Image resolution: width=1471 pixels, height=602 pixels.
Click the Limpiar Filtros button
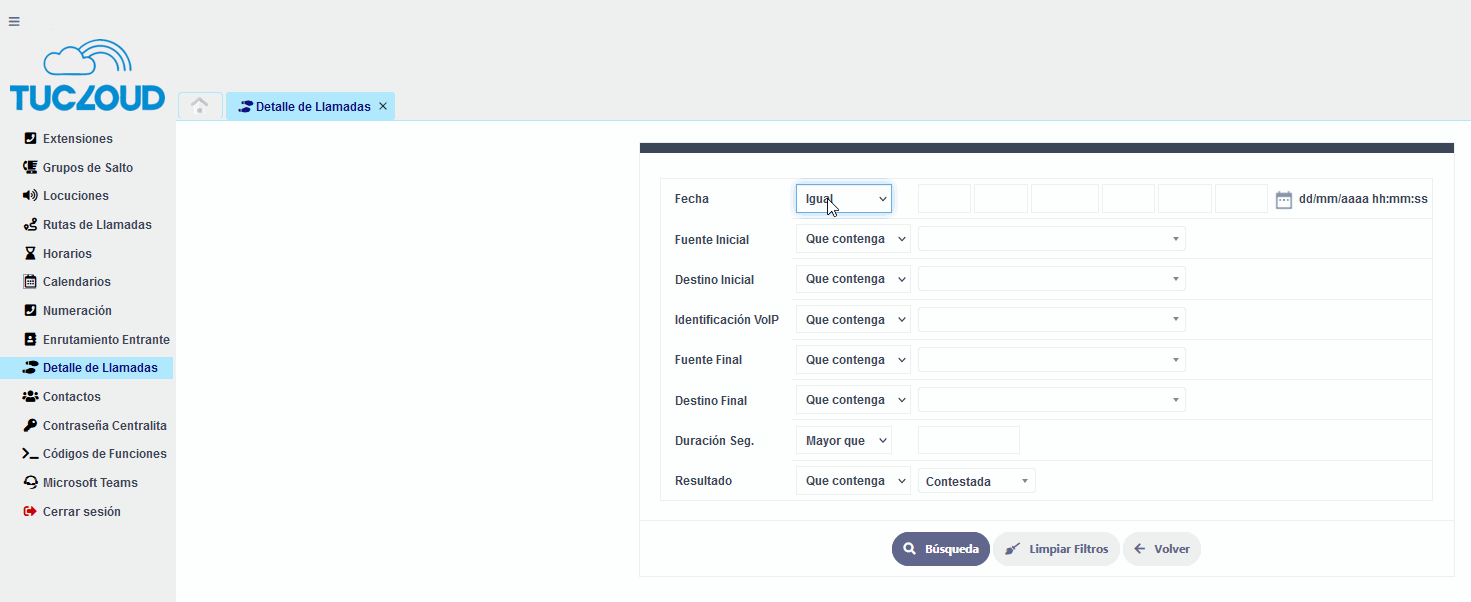click(x=1056, y=549)
